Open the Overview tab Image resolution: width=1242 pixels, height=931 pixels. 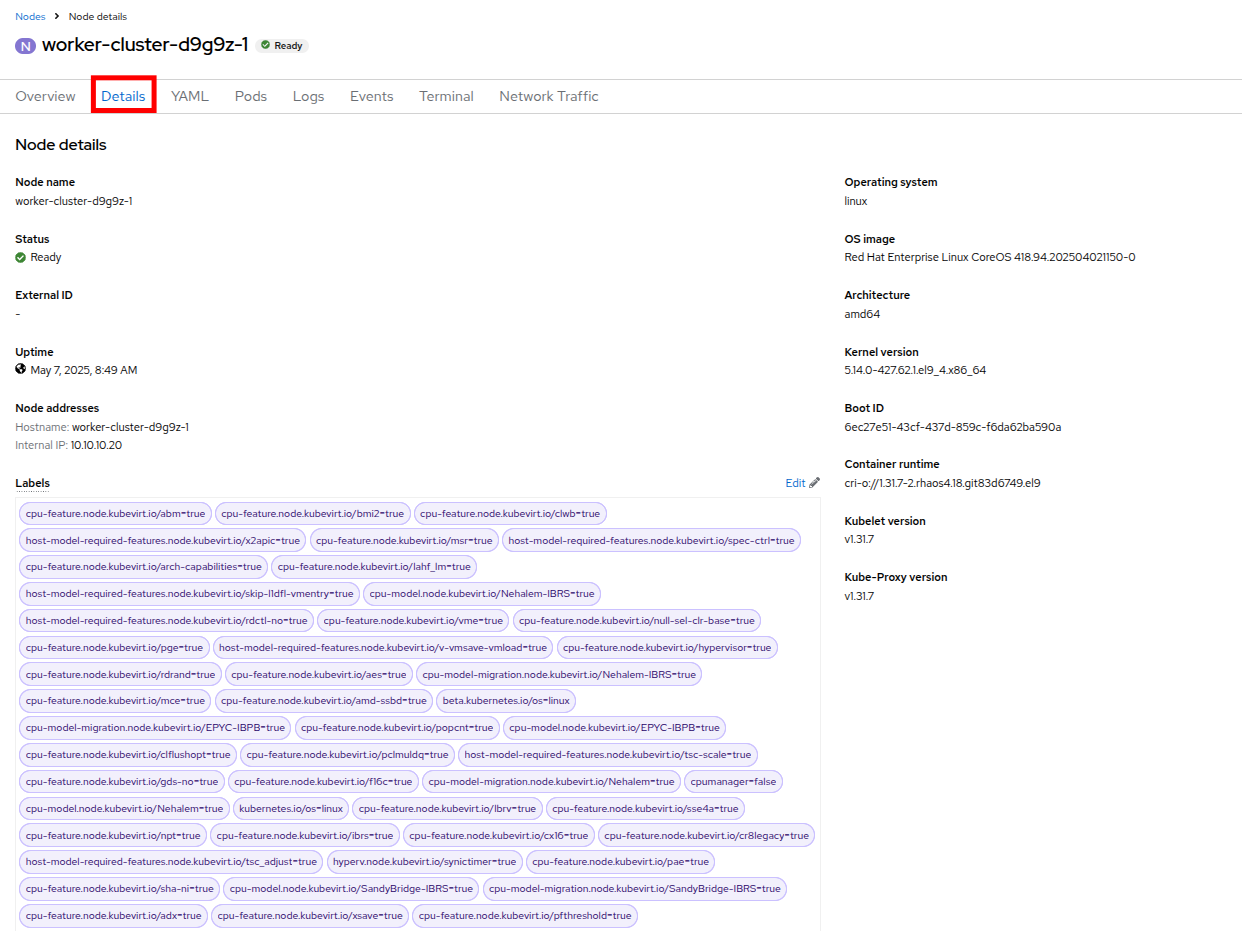point(45,97)
